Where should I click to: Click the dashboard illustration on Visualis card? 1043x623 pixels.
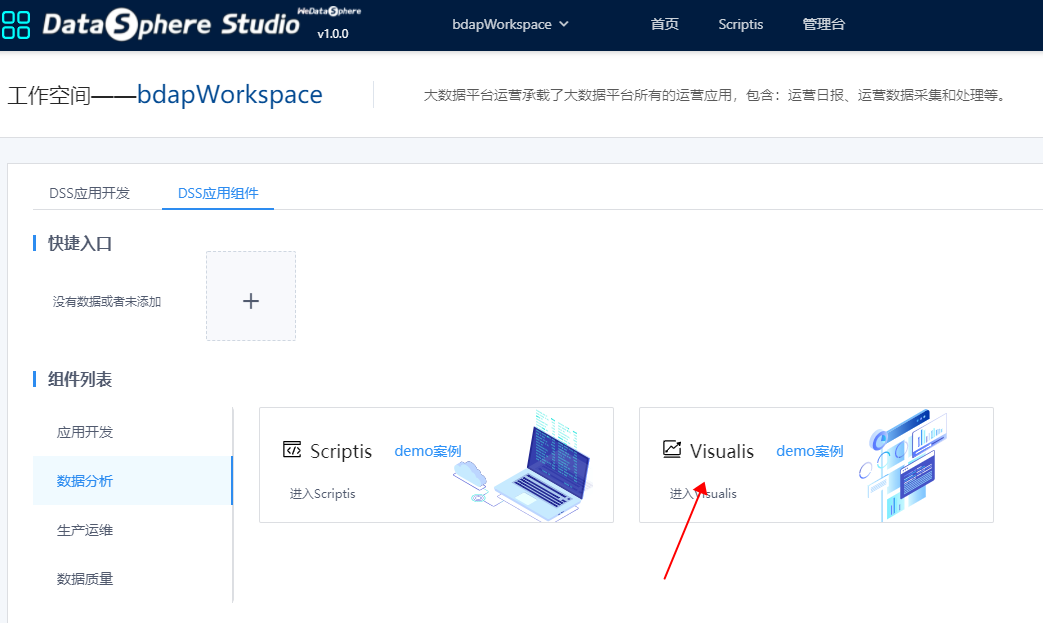[903, 465]
